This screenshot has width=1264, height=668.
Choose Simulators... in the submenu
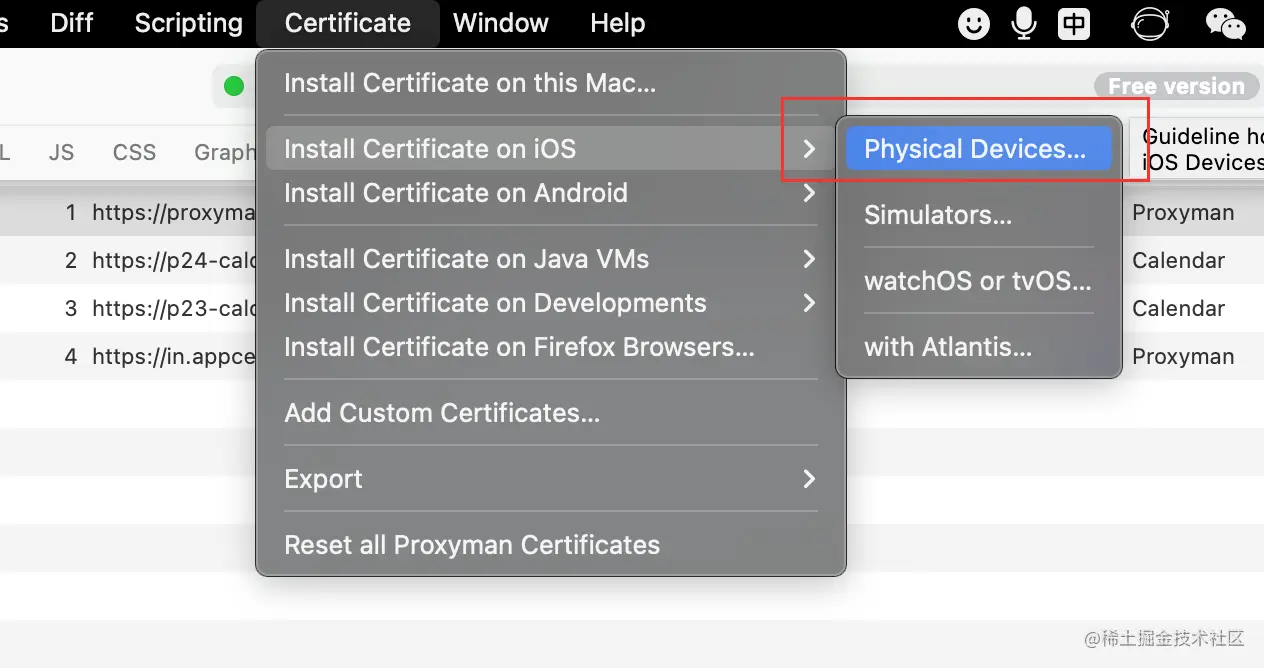pos(938,215)
